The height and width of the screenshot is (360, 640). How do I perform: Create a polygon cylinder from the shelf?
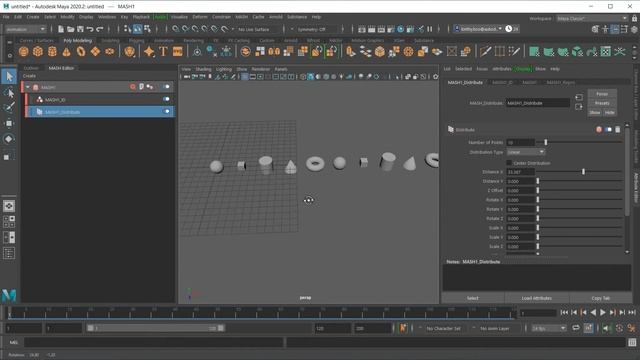pos(52,51)
